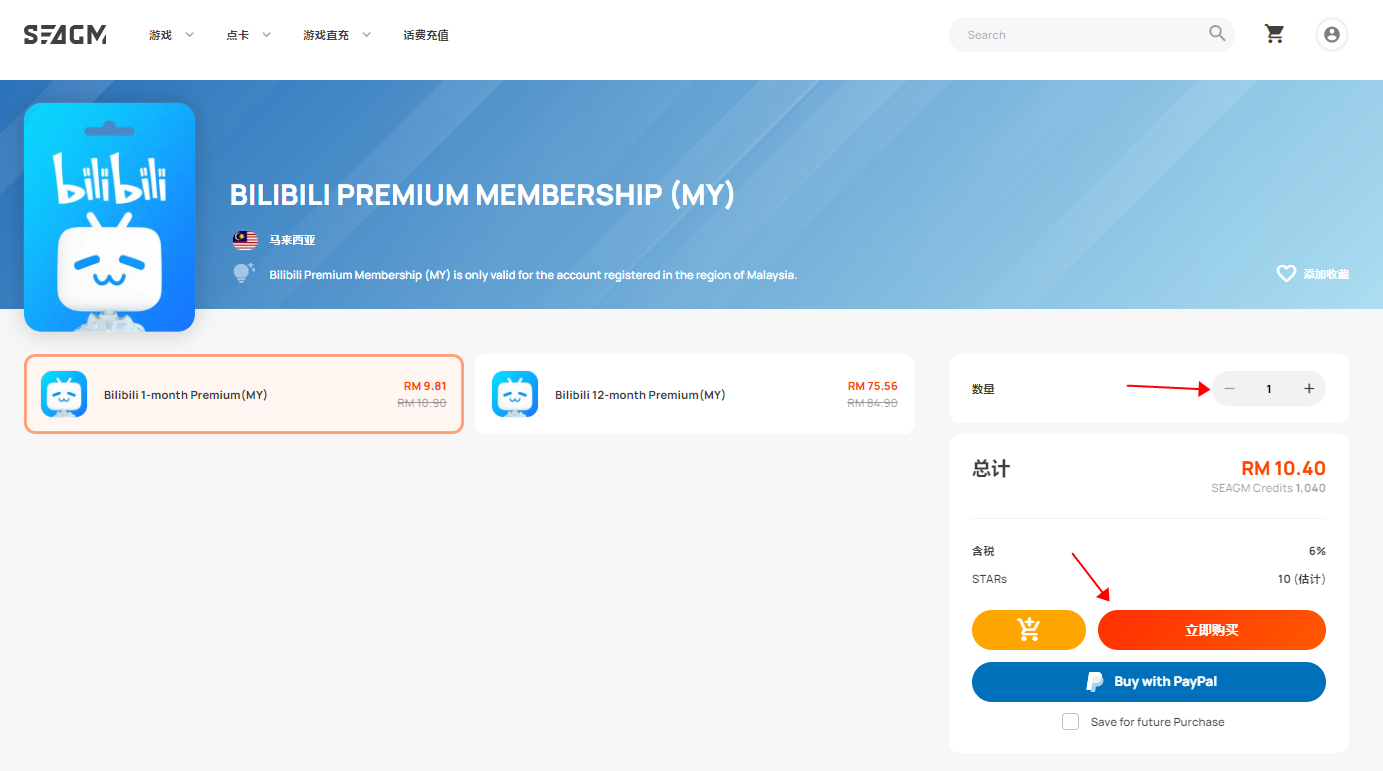The width and height of the screenshot is (1383, 771).
Task: Click the Bilibili 1-month product icon
Action: pyautogui.click(x=64, y=394)
